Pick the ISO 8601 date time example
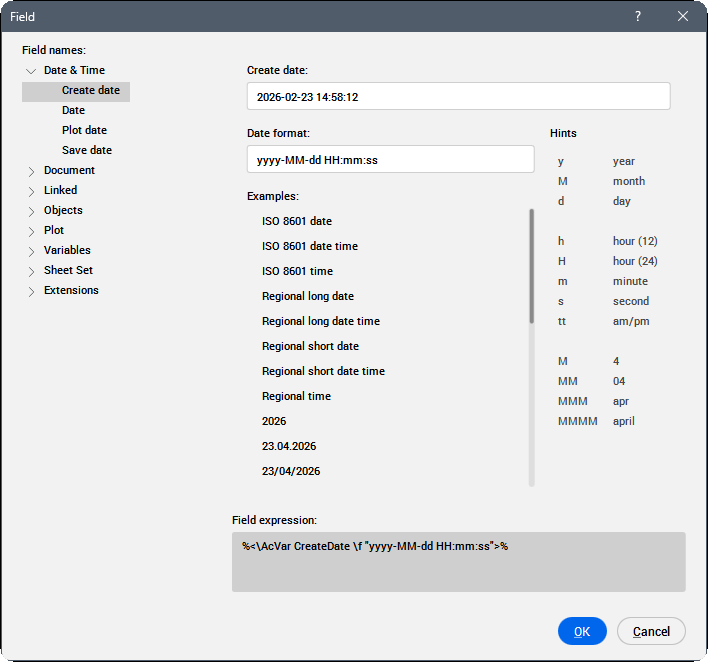 click(310, 246)
